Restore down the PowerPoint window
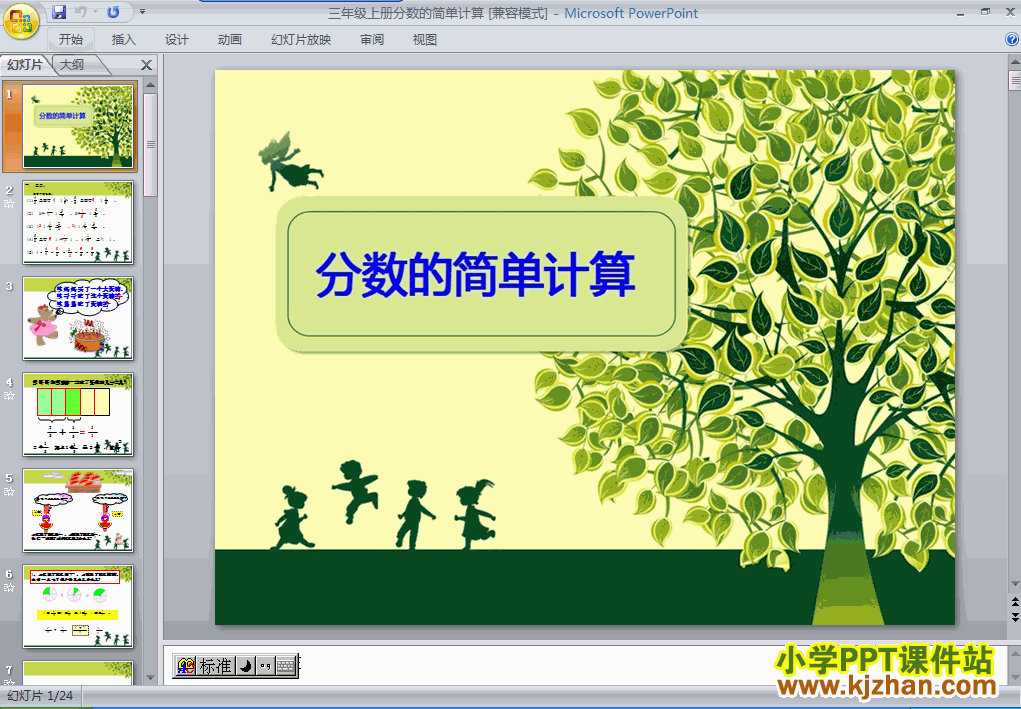1021x709 pixels. point(986,12)
